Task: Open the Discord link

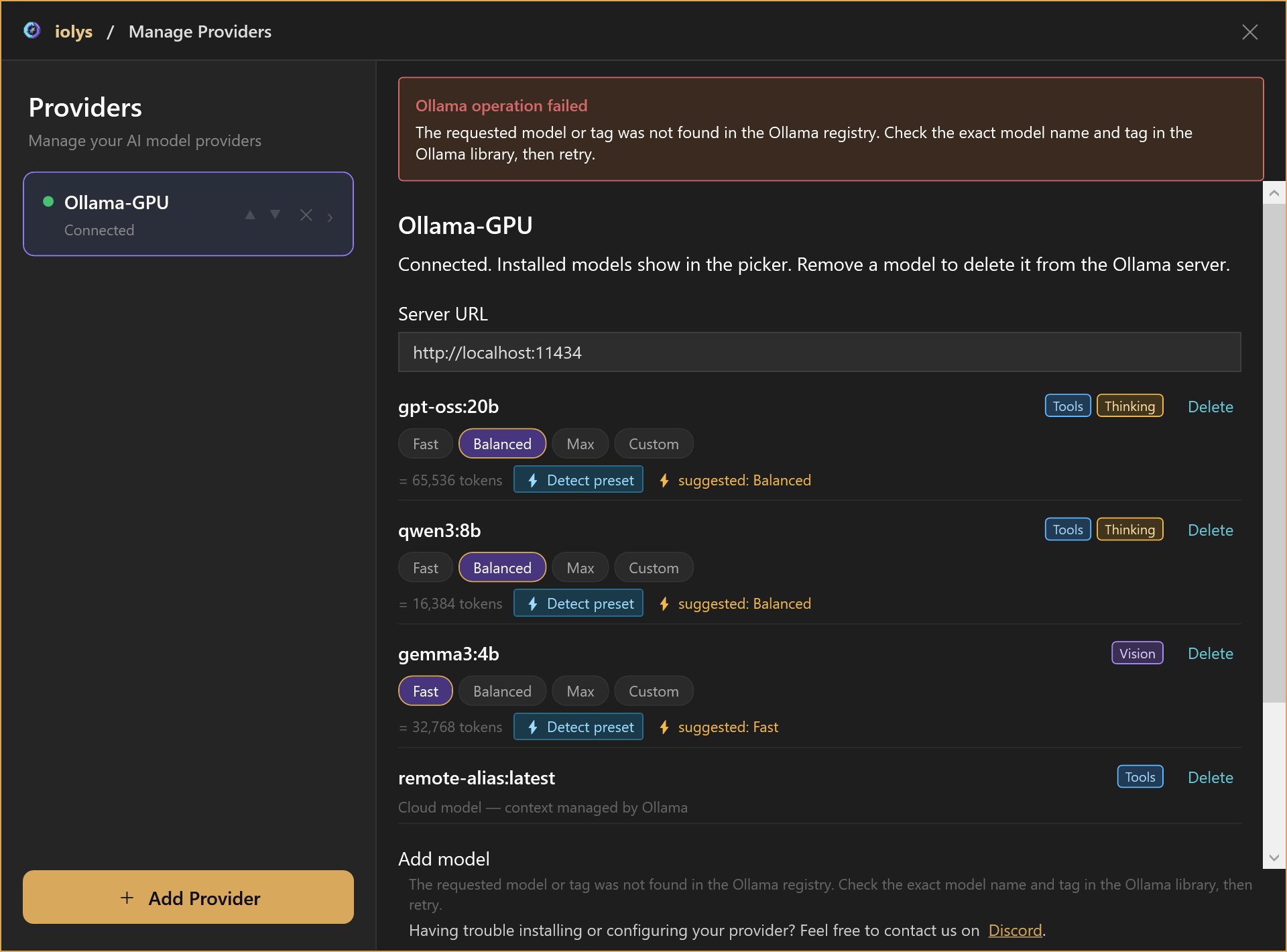Action: [1015, 930]
